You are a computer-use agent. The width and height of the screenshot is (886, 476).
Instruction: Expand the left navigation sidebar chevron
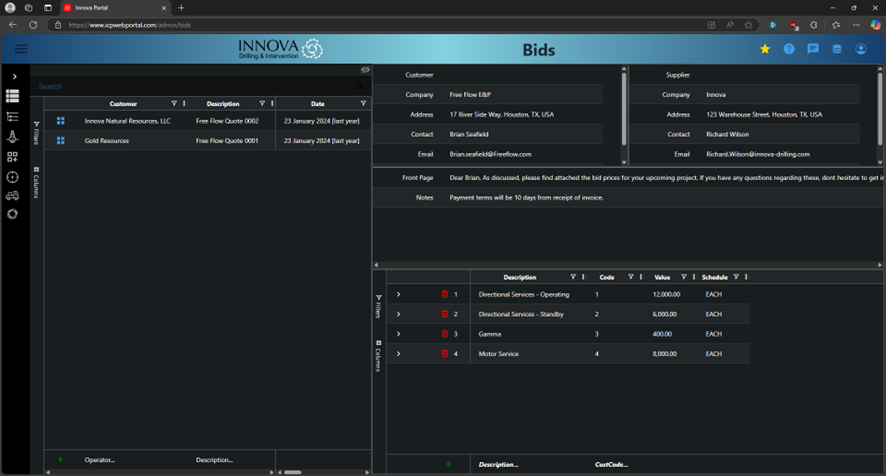coord(14,77)
